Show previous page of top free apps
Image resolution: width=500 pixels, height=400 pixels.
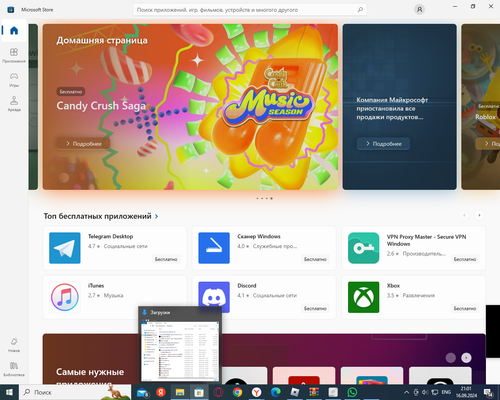(x=464, y=215)
